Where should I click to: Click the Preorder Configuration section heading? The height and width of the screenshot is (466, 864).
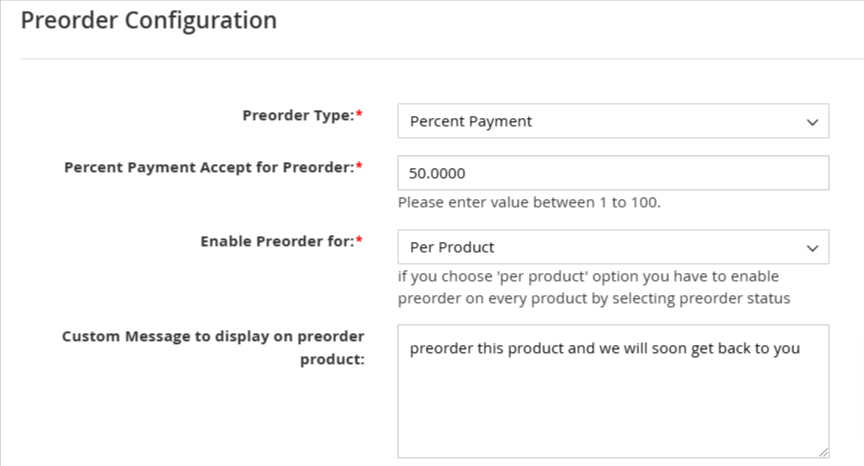click(148, 20)
